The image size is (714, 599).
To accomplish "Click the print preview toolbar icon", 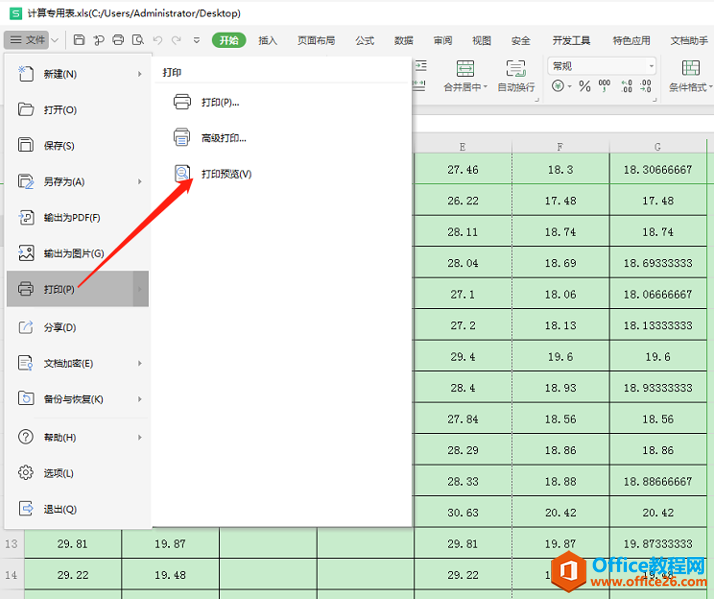I will (x=138, y=40).
